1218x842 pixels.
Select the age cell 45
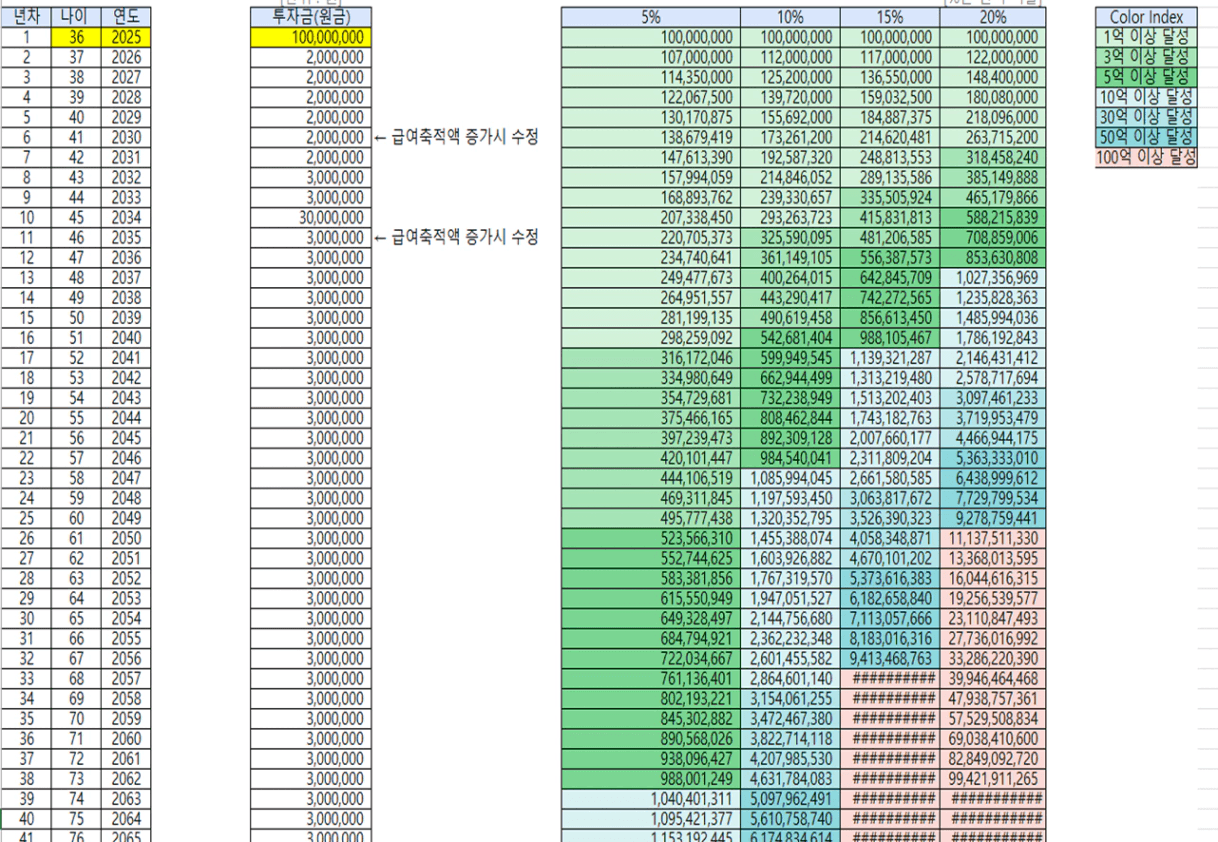77,217
